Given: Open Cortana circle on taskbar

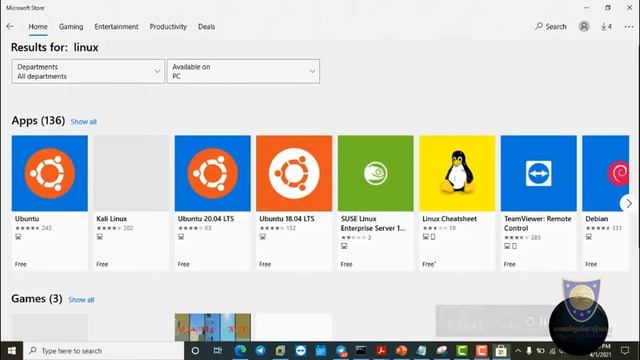Looking at the screenshot, I should (195, 351).
